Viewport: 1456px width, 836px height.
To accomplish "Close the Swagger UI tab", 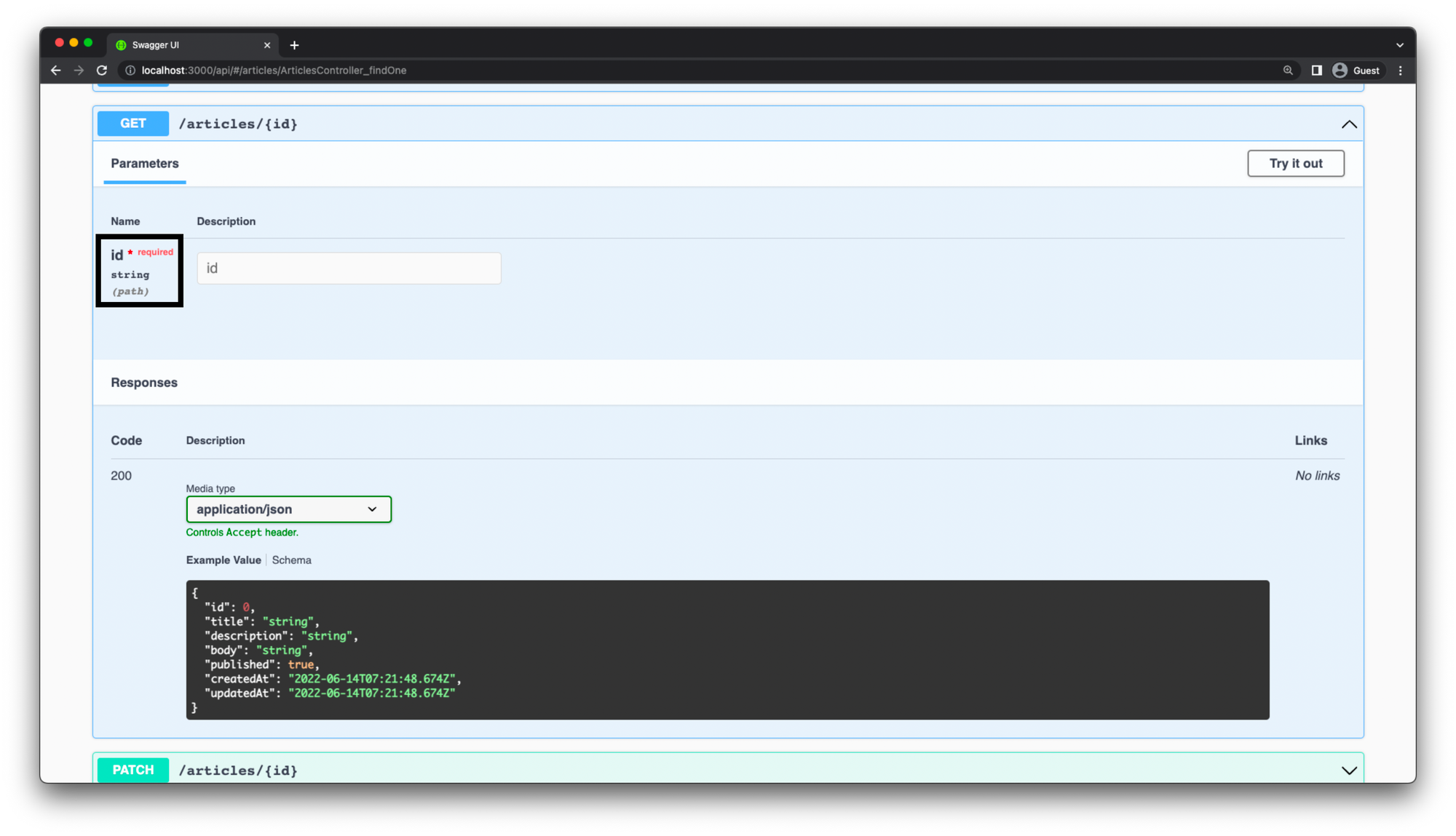I will point(267,45).
